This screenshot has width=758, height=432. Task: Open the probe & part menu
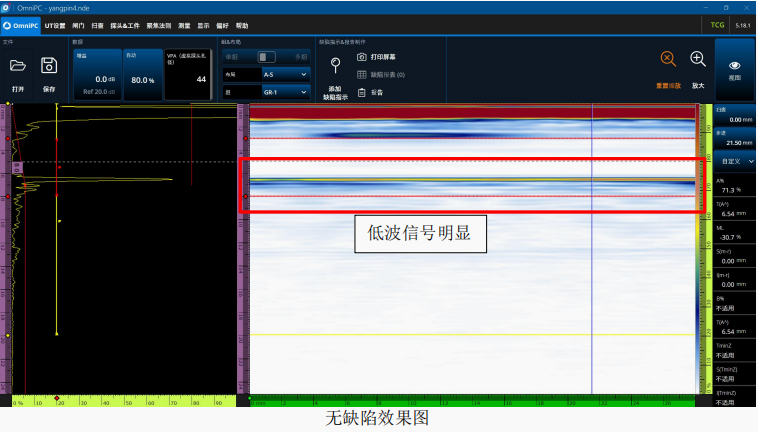click(125, 26)
